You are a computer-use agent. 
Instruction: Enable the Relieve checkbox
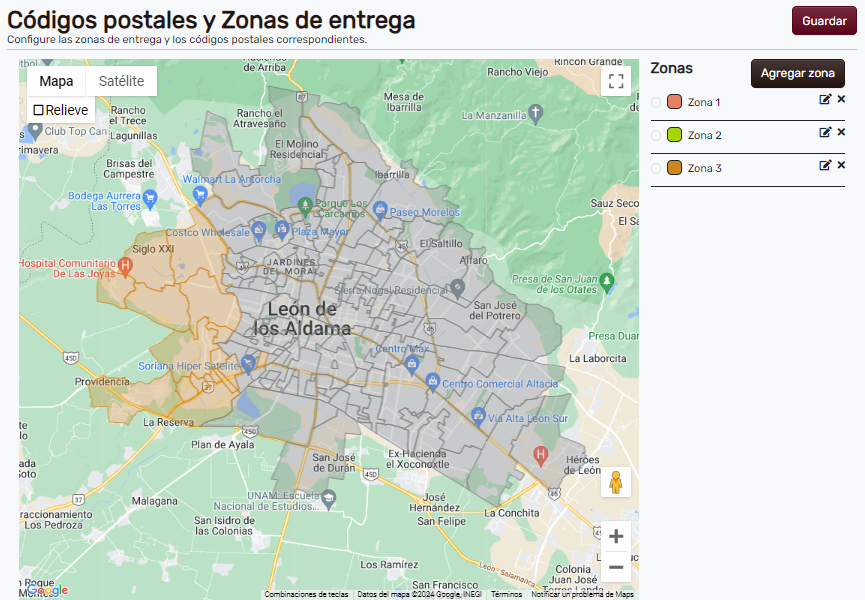(38, 109)
